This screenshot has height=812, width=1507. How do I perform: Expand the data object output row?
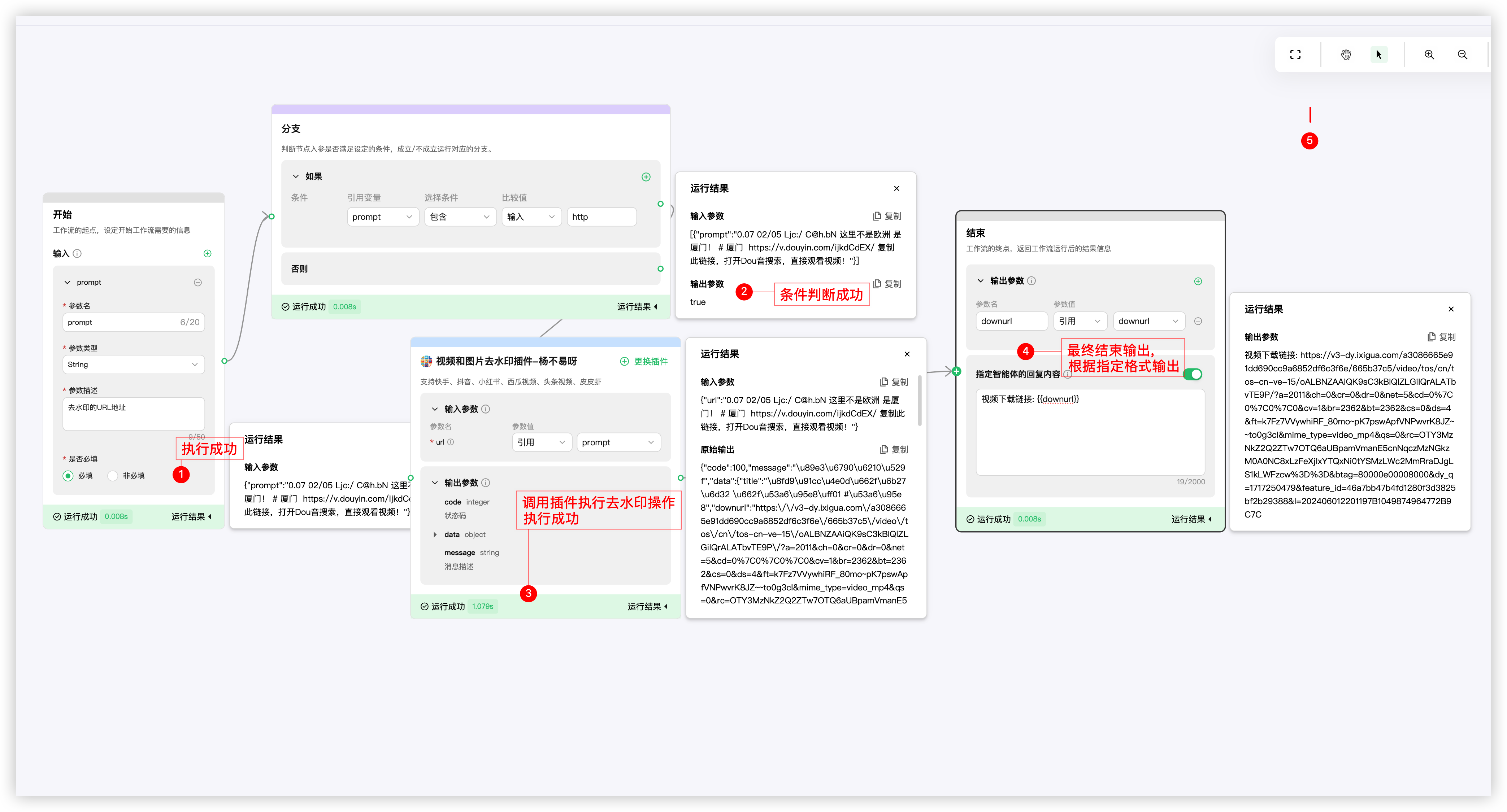pyautogui.click(x=435, y=534)
